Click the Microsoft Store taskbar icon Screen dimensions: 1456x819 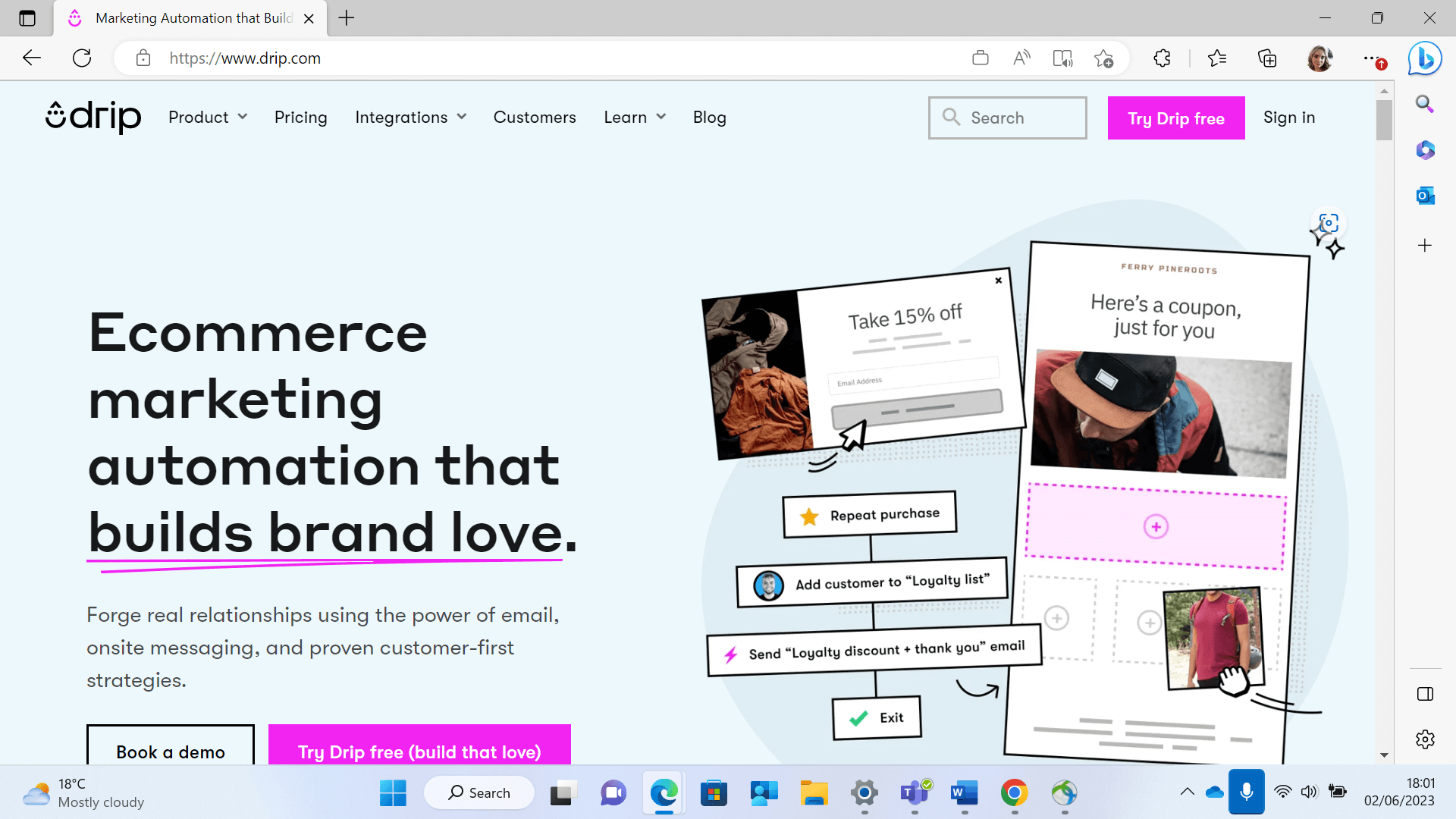(714, 793)
